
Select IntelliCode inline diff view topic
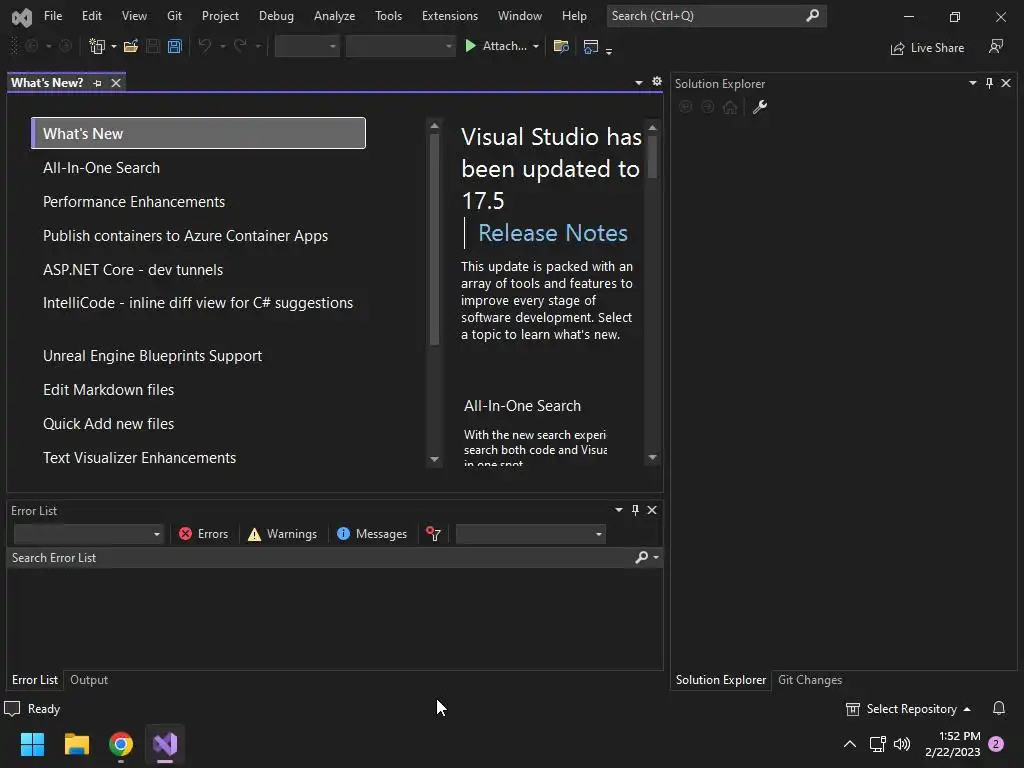click(x=198, y=303)
